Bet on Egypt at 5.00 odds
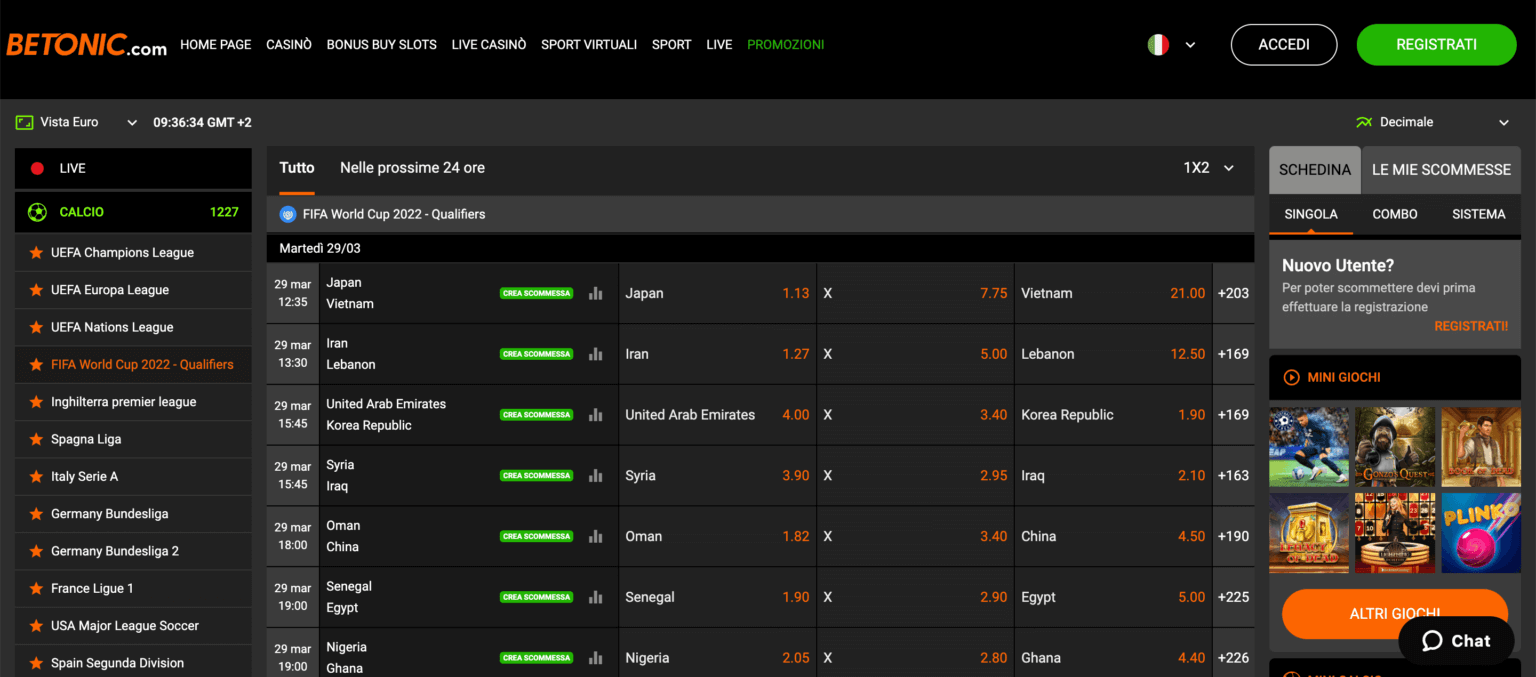This screenshot has height=677, width=1536. [x=1113, y=597]
